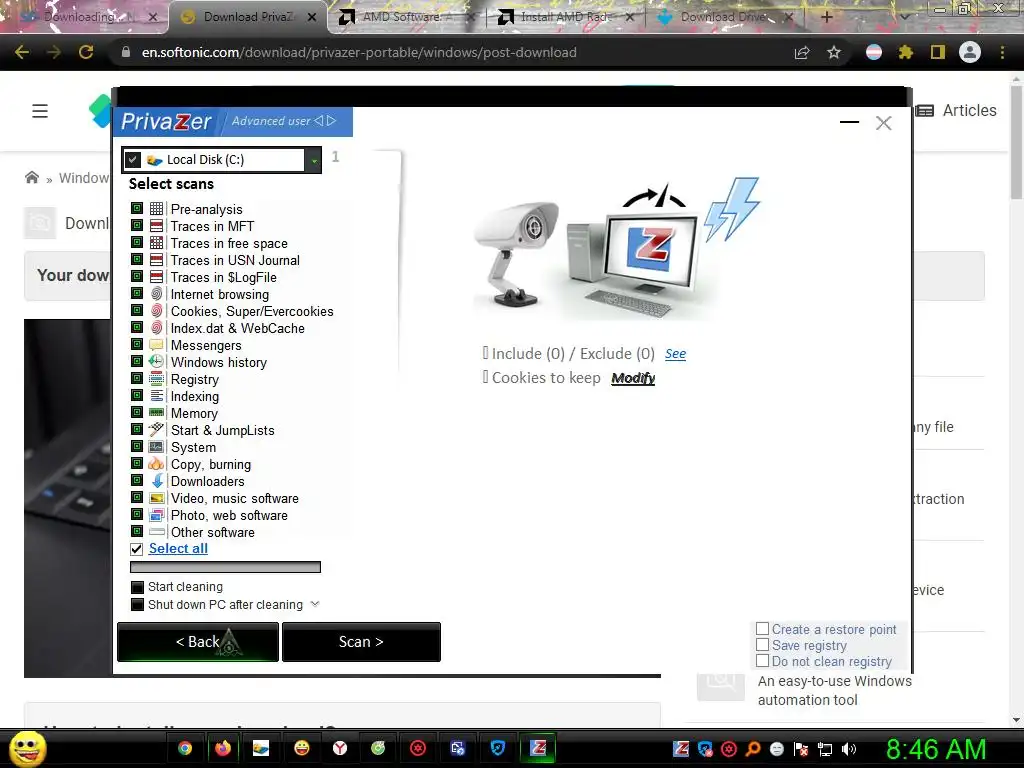Click the Internet browsing fingerprint icon
The height and width of the screenshot is (768, 1024).
(156, 293)
